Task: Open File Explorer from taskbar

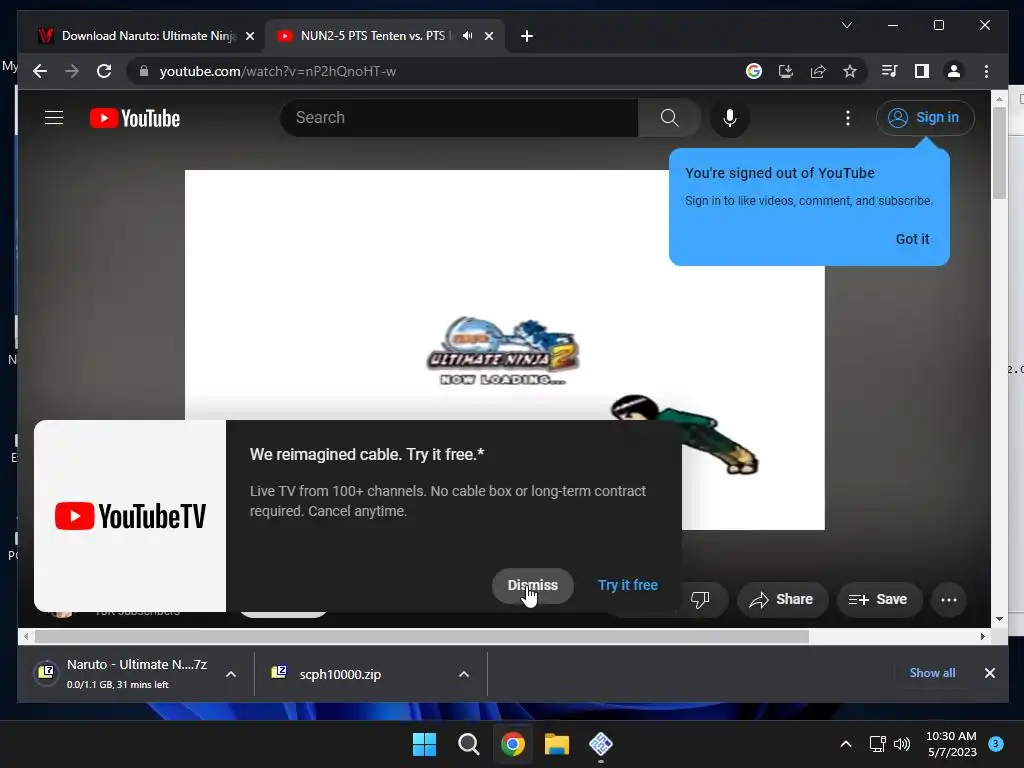Action: (556, 744)
